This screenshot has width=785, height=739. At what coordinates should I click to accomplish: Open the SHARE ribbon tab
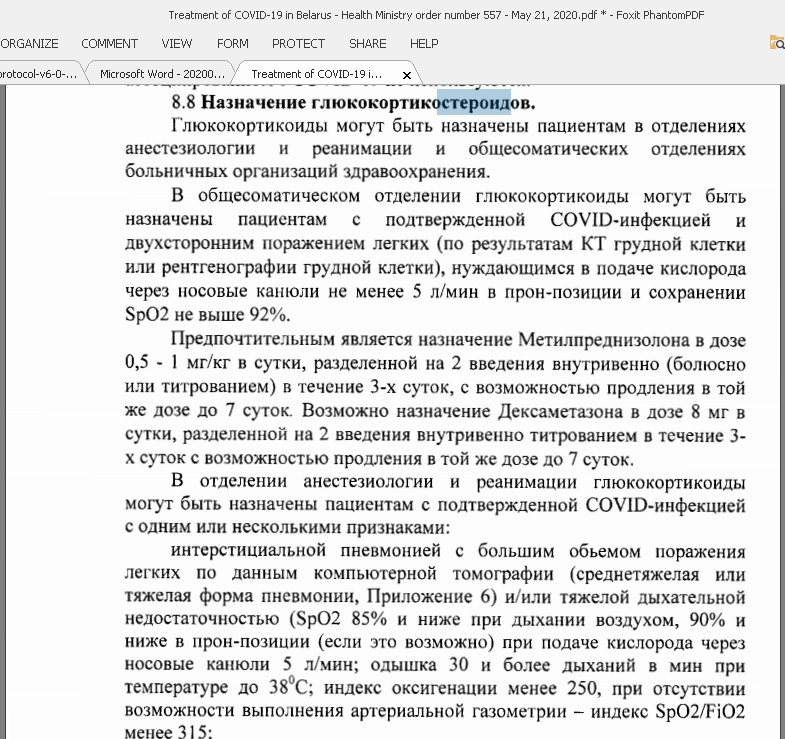point(367,44)
